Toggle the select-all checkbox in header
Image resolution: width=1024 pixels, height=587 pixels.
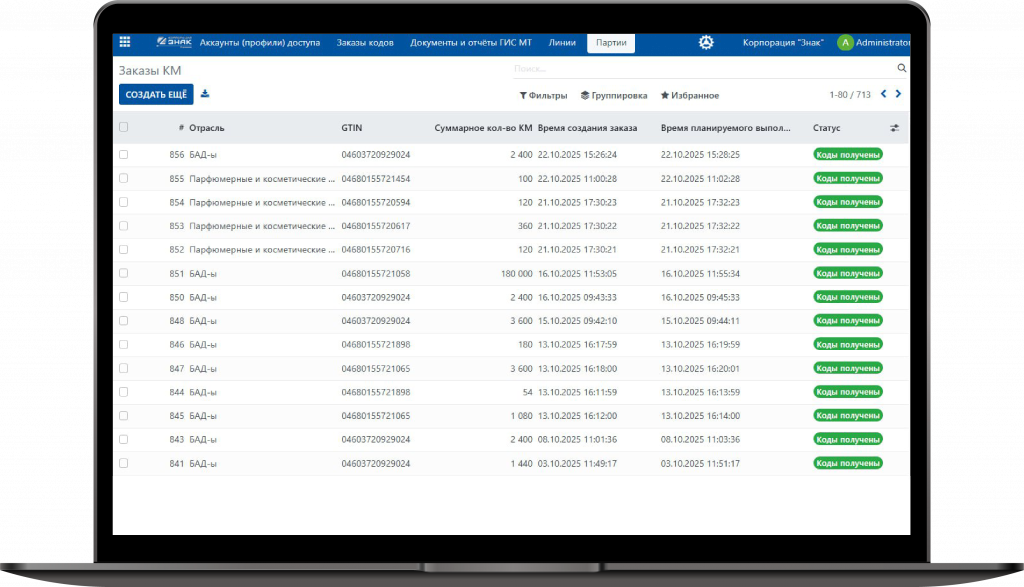[x=124, y=127]
